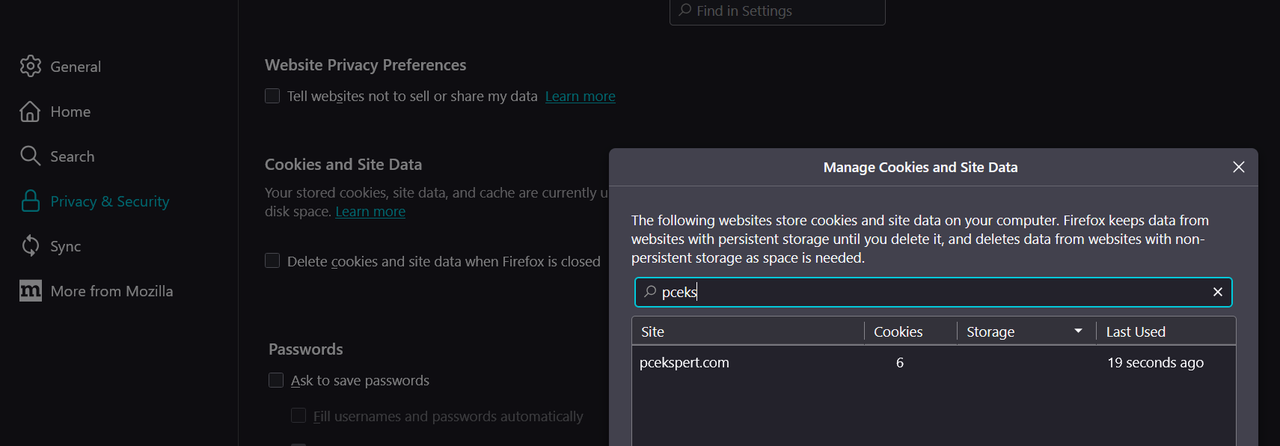Open the Sync settings section
The height and width of the screenshot is (446, 1280).
65,247
